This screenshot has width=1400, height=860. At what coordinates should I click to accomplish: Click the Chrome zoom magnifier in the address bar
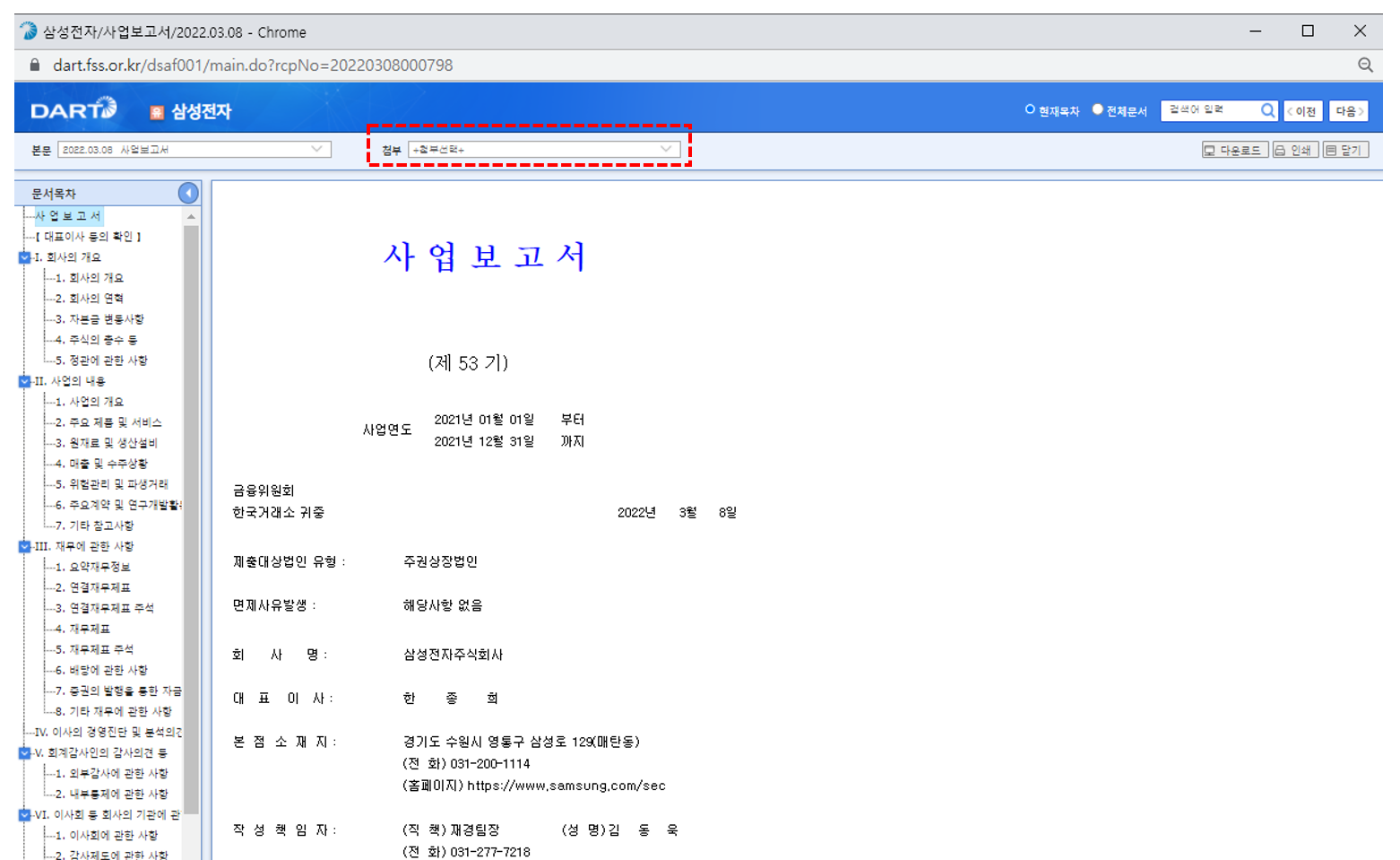(1365, 65)
